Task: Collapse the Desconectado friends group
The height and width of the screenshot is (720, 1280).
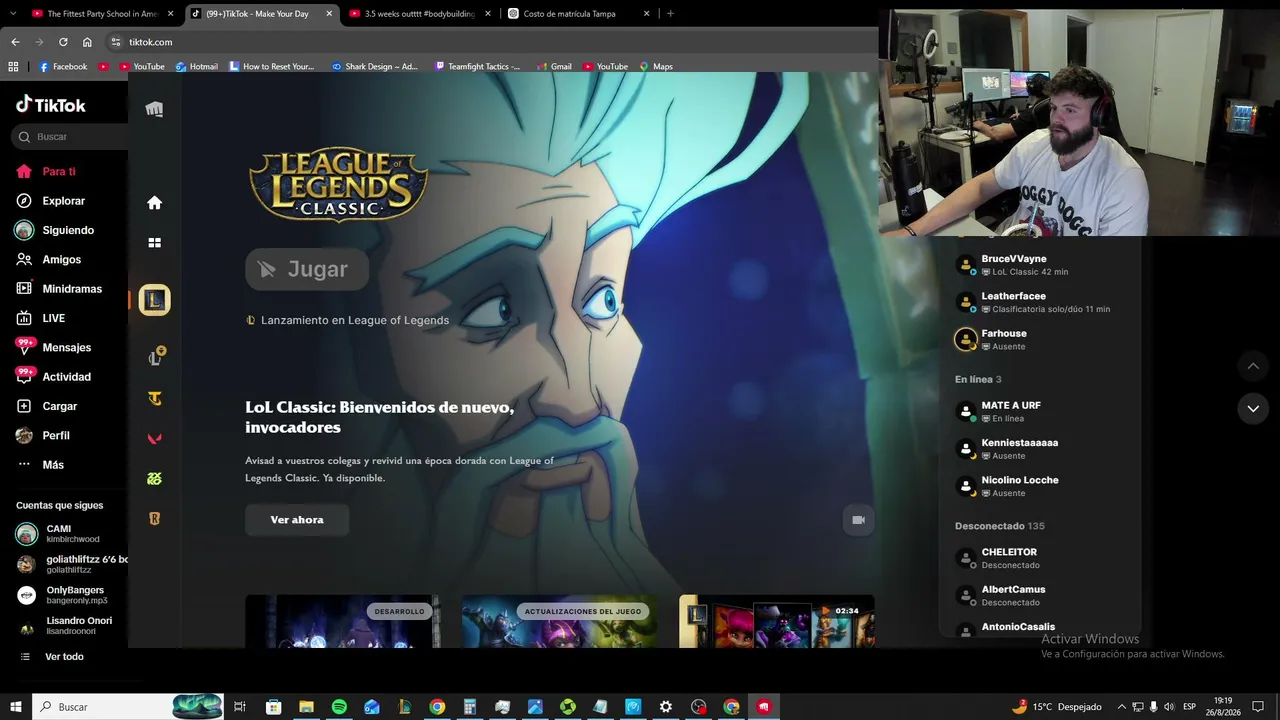Action: [x=1000, y=526]
